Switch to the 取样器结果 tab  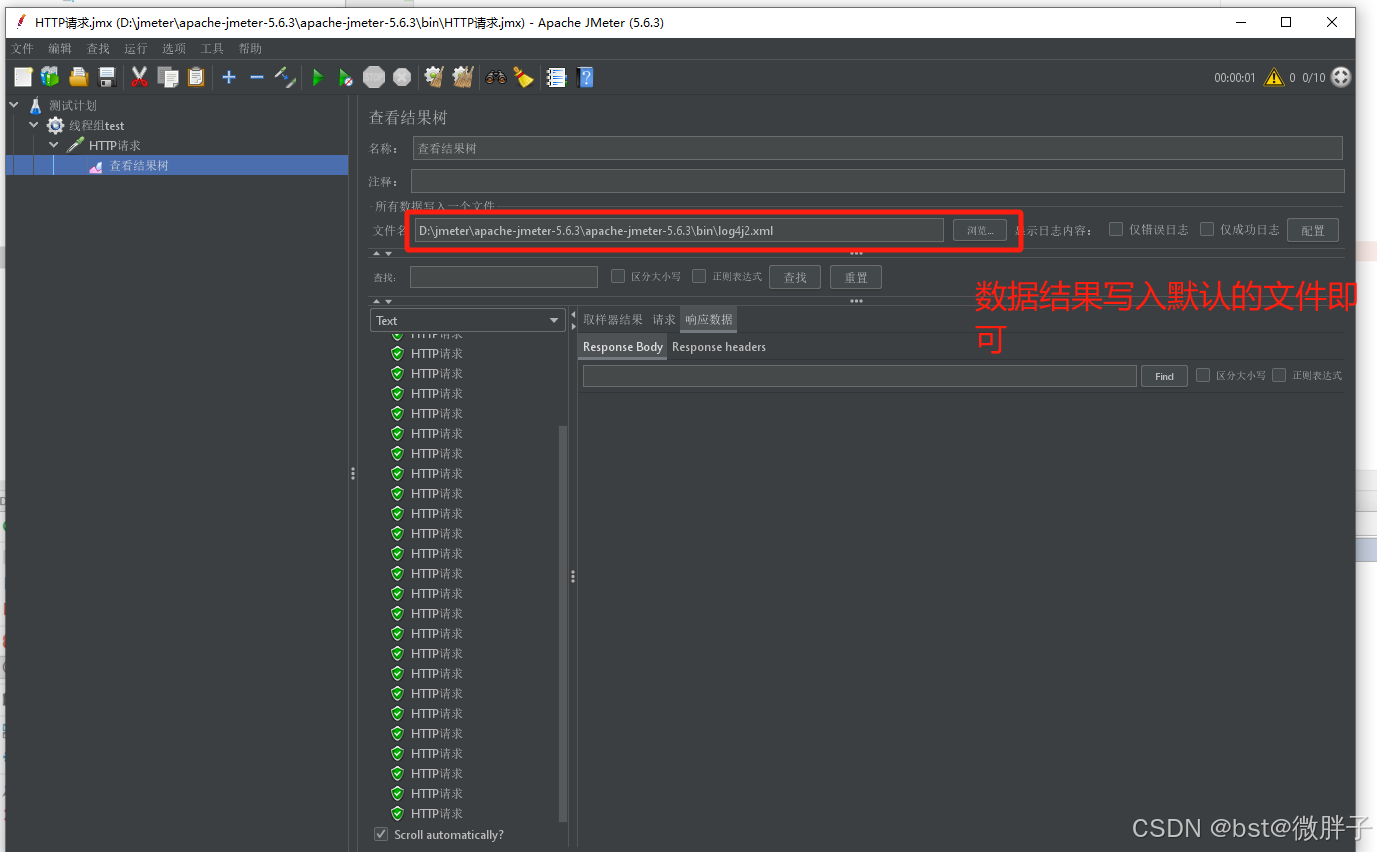tap(613, 320)
